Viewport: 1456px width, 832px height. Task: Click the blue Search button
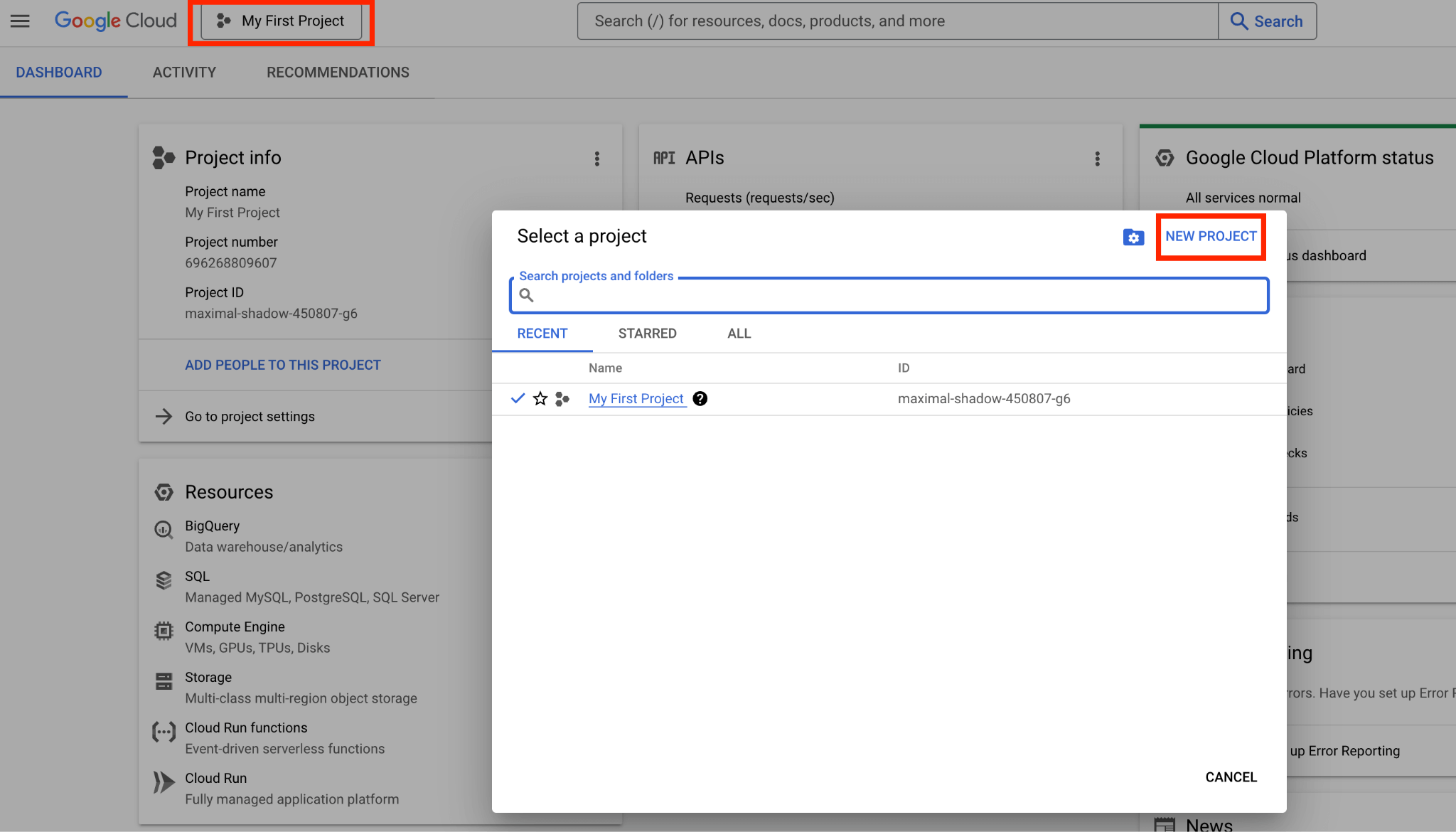1267,21
